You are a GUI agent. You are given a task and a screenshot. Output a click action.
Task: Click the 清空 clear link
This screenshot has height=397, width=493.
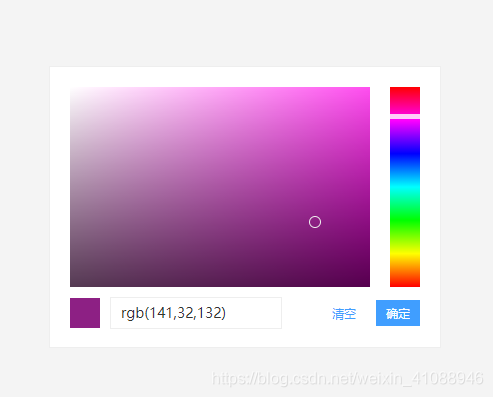tap(344, 314)
